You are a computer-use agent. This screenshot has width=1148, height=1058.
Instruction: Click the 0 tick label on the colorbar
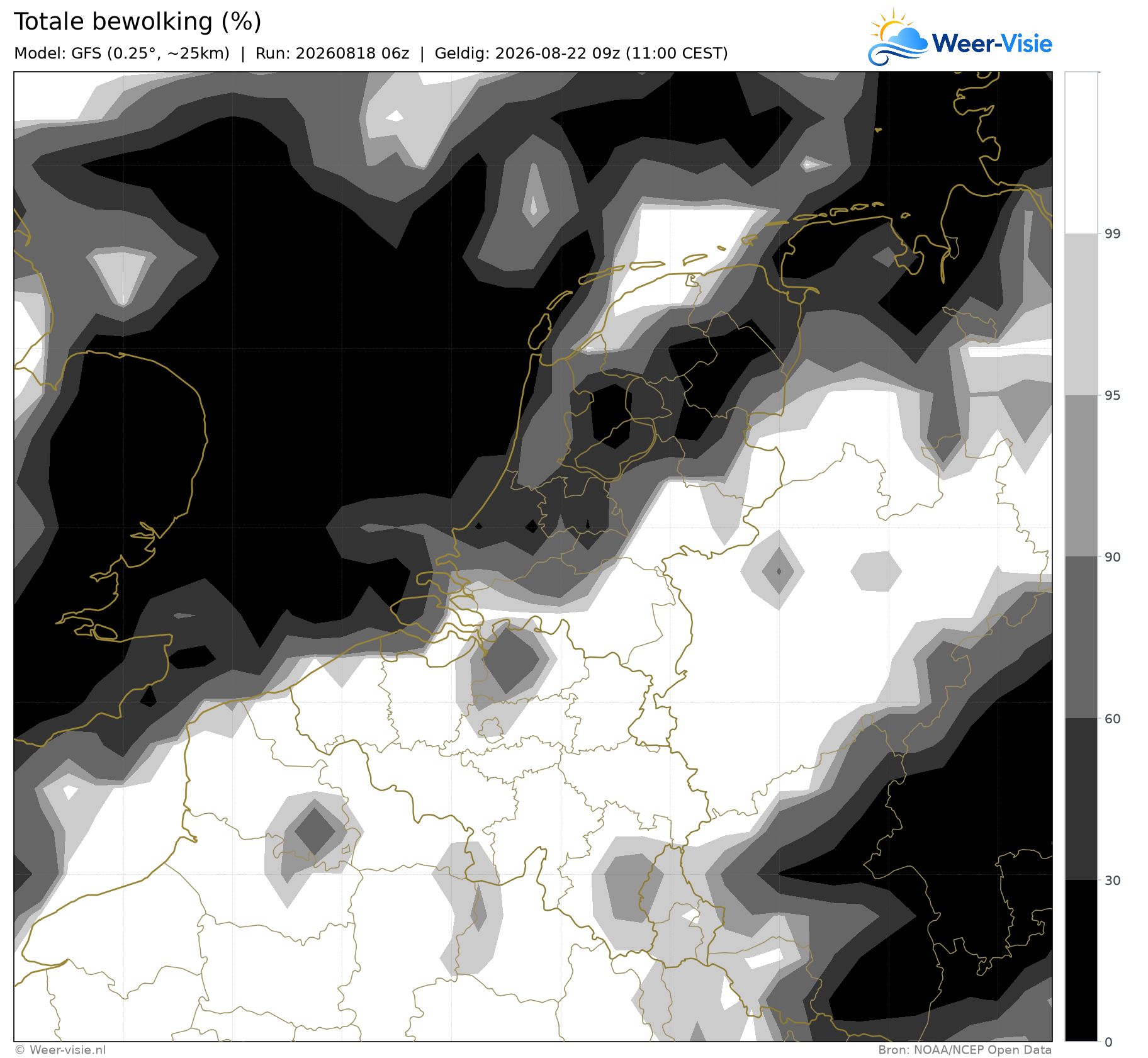point(1109,1042)
